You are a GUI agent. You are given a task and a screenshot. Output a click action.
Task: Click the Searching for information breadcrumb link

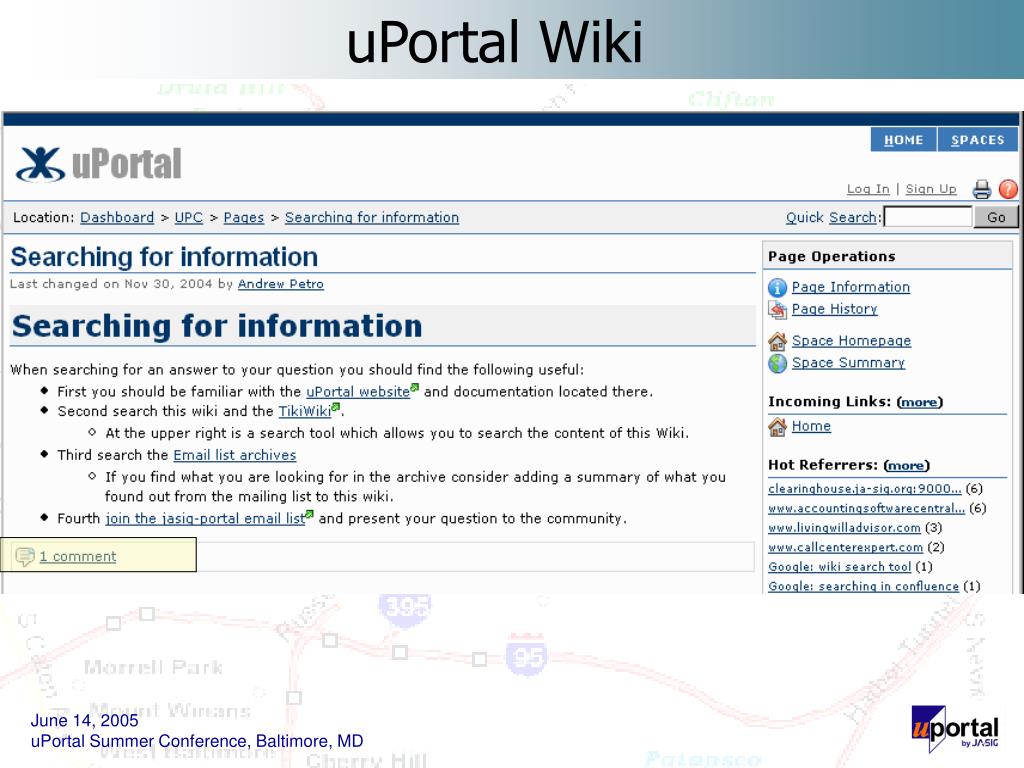372,217
